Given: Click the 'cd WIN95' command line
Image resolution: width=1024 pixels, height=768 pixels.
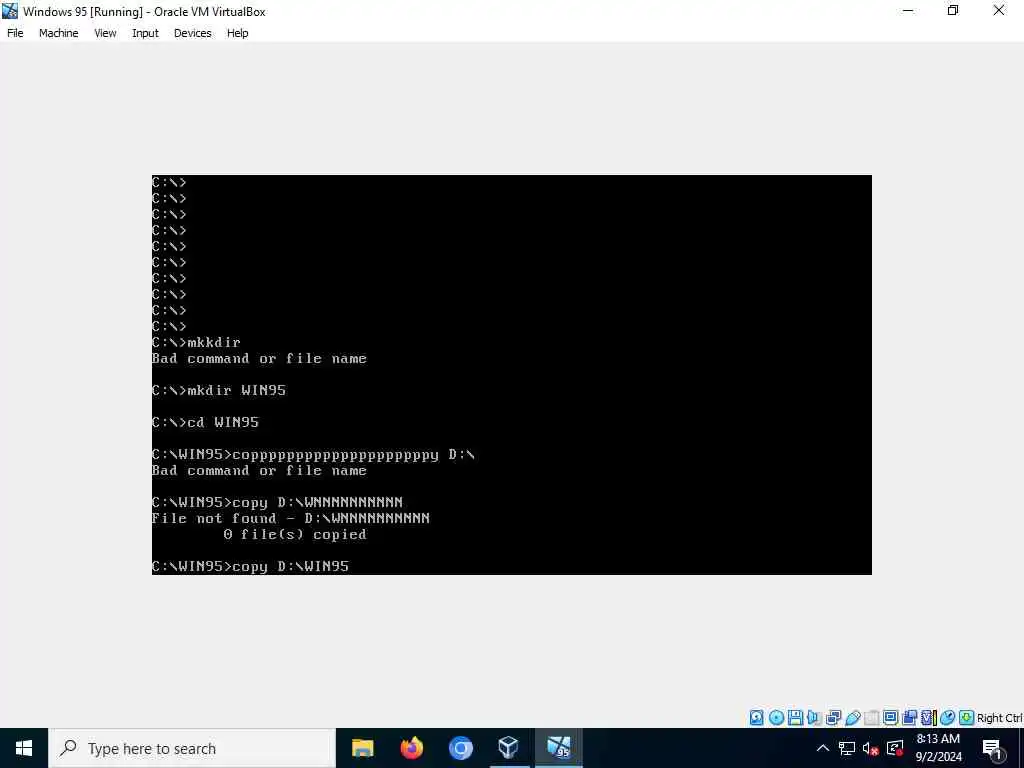Looking at the screenshot, I should 205,422.
